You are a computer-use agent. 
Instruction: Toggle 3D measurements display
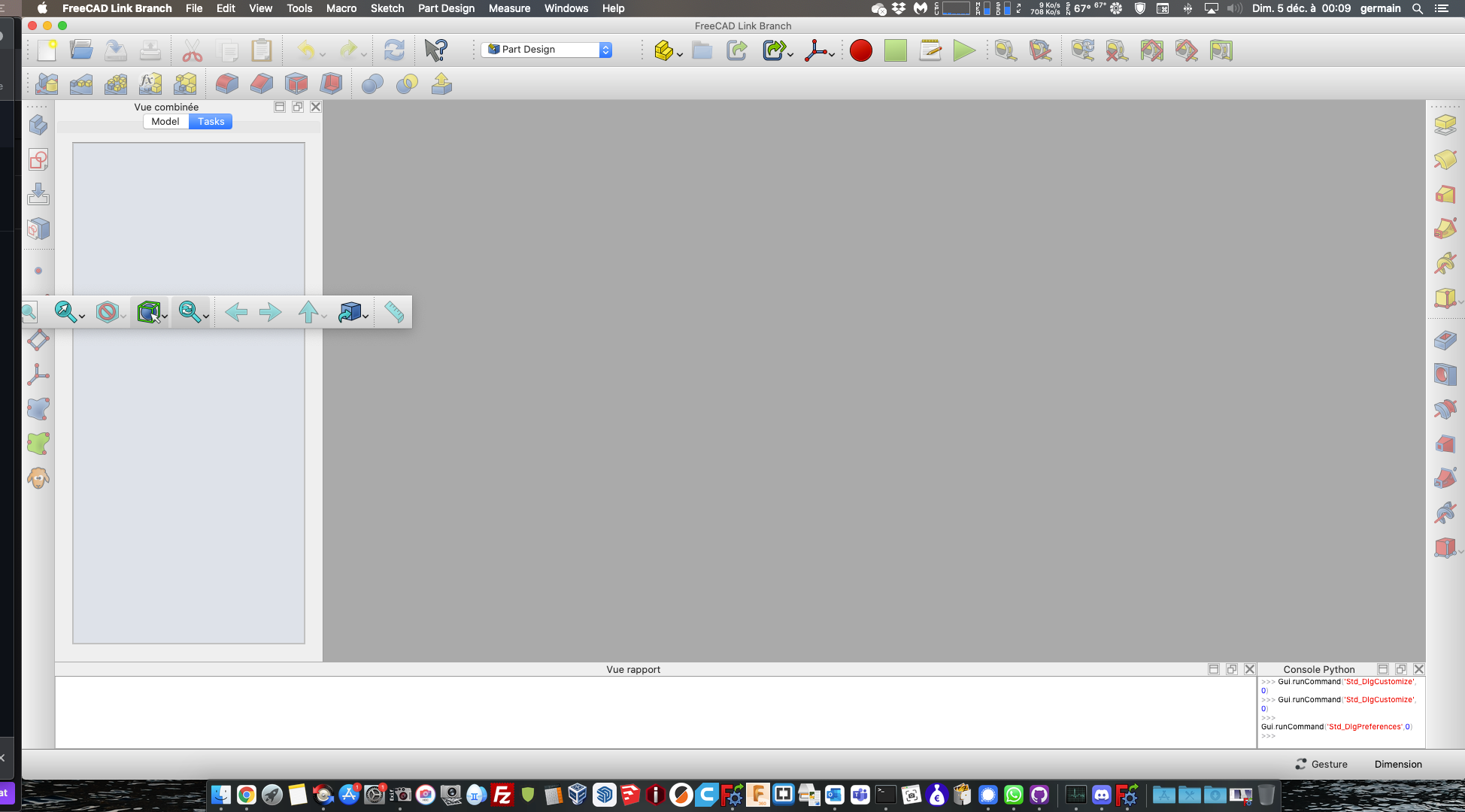1151,51
